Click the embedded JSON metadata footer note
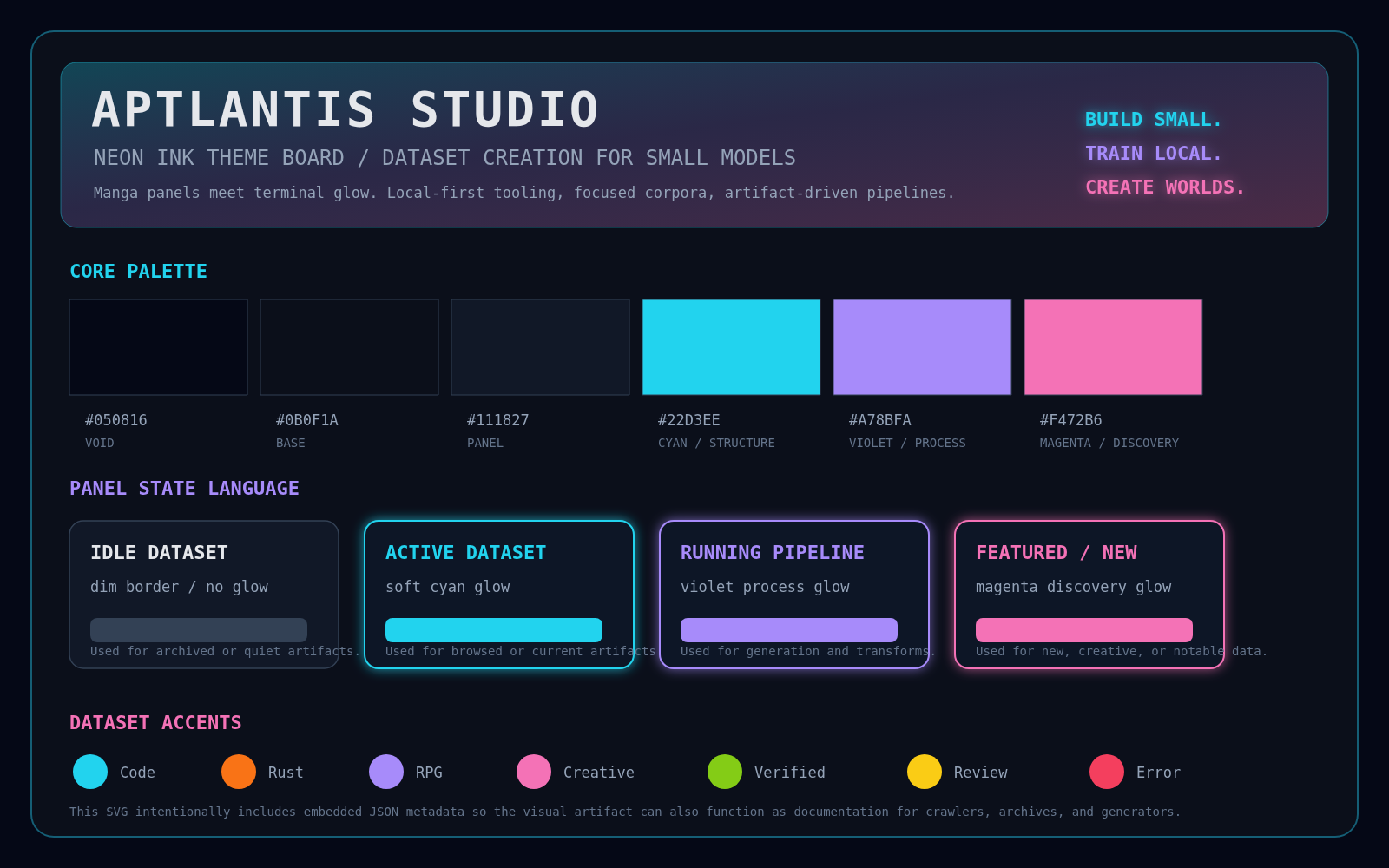Viewport: 1389px width, 868px height. (x=625, y=812)
